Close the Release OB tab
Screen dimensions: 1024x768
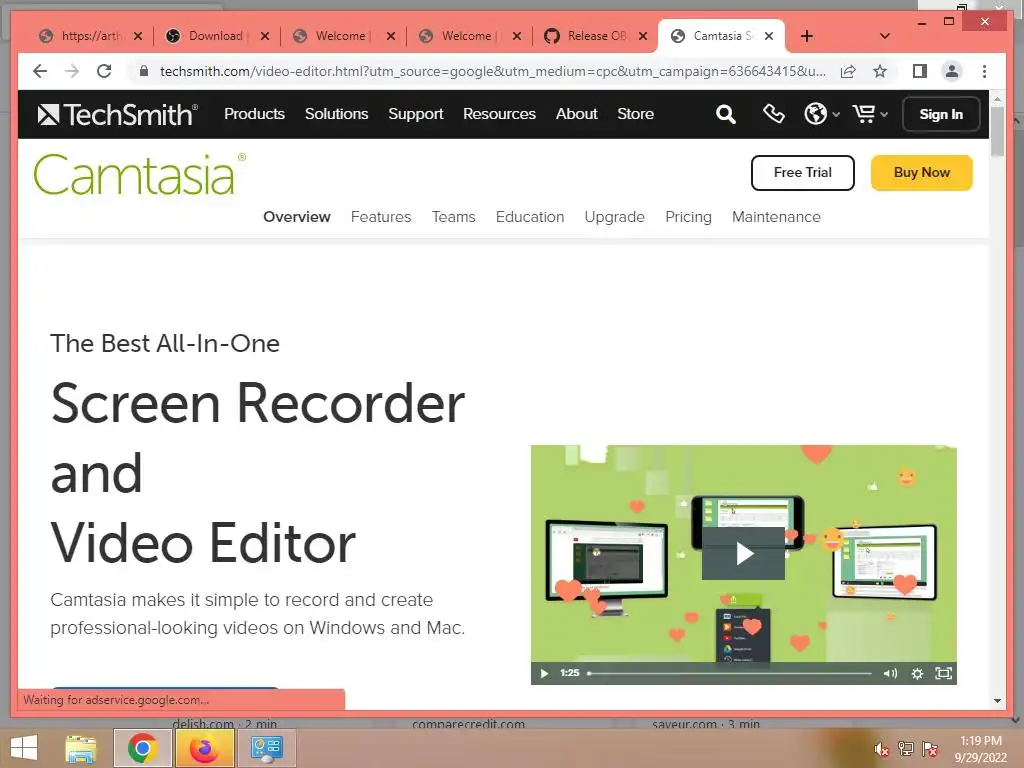click(x=643, y=36)
